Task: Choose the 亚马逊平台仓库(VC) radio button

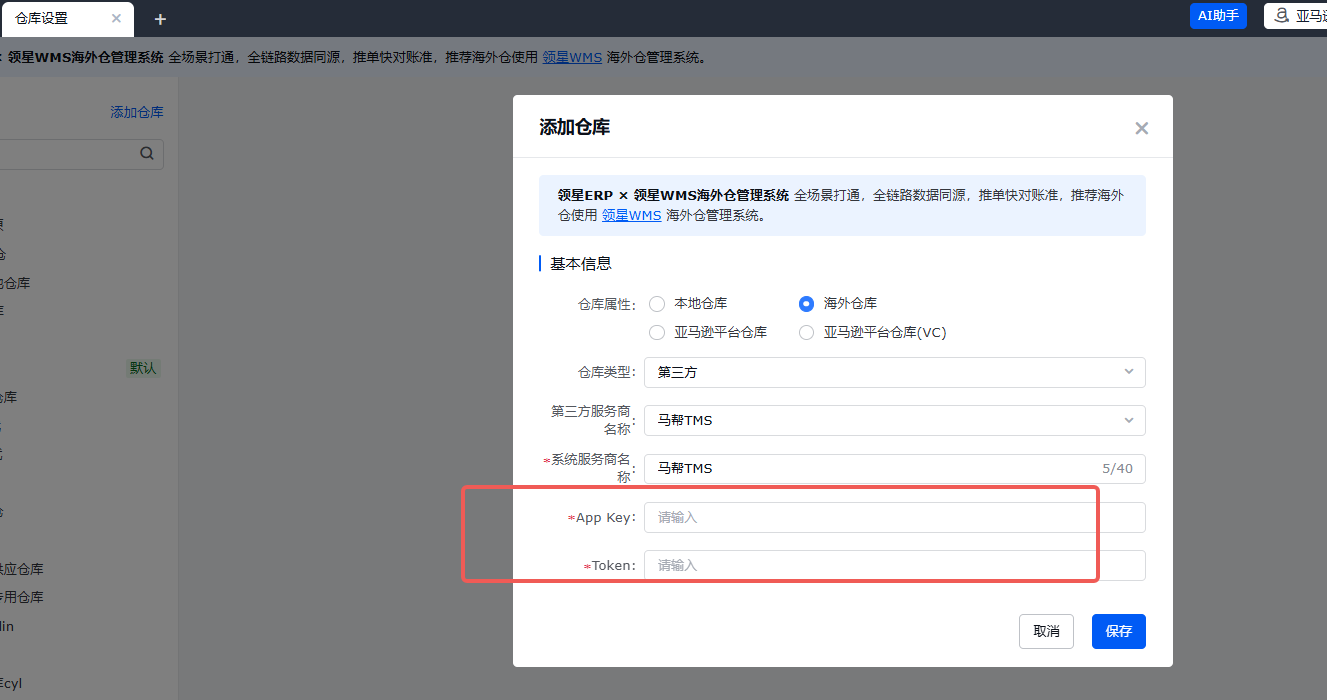Action: point(806,333)
